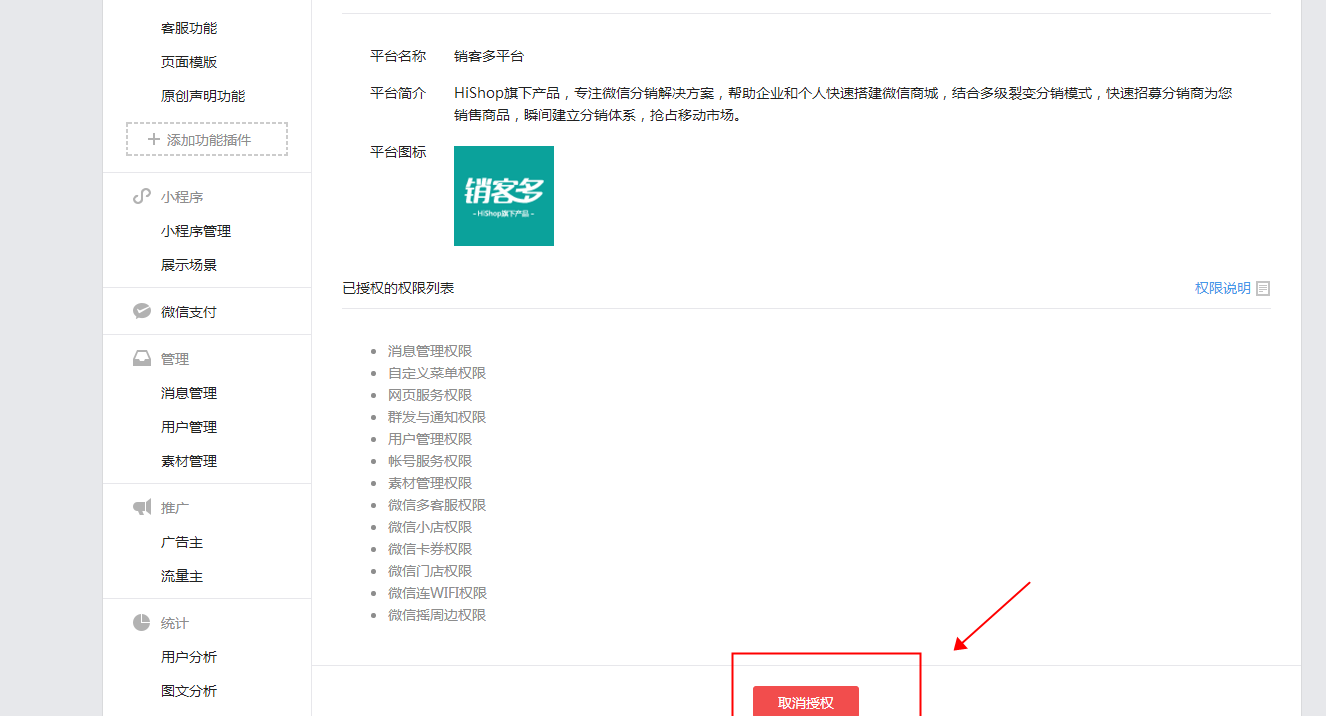Click the 网页服务权限 list item
This screenshot has height=716, width=1326.
(430, 395)
